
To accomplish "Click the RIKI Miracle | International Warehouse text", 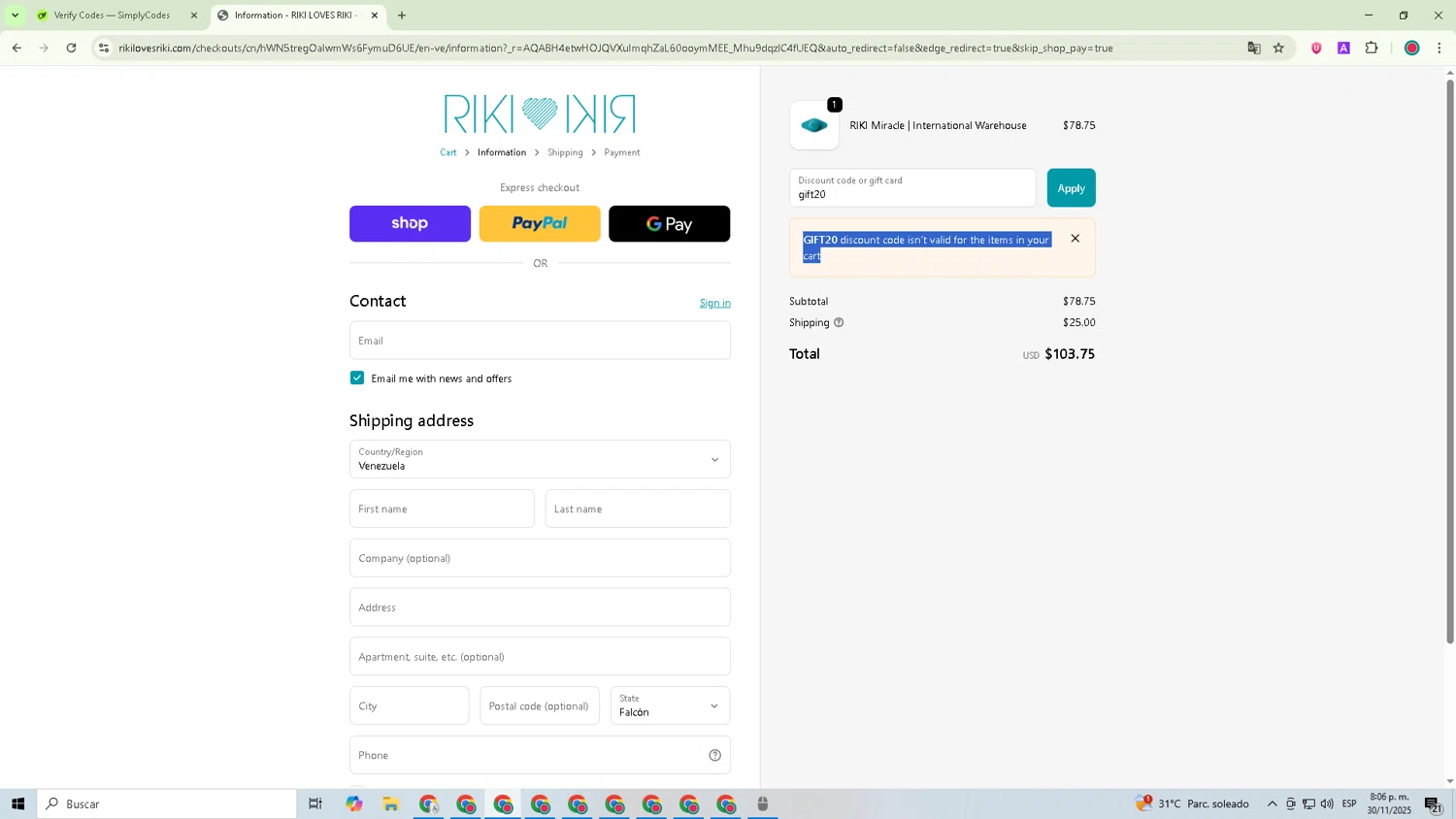I will click(x=938, y=125).
